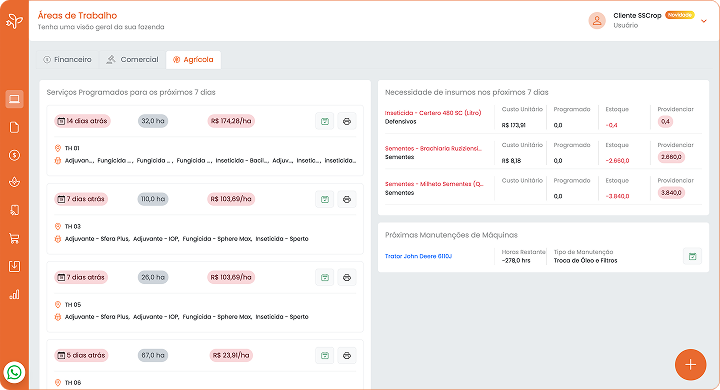Screen dimensions: 720x390
Task: Click print icon on 14 dias atrás card
Action: click(x=347, y=121)
